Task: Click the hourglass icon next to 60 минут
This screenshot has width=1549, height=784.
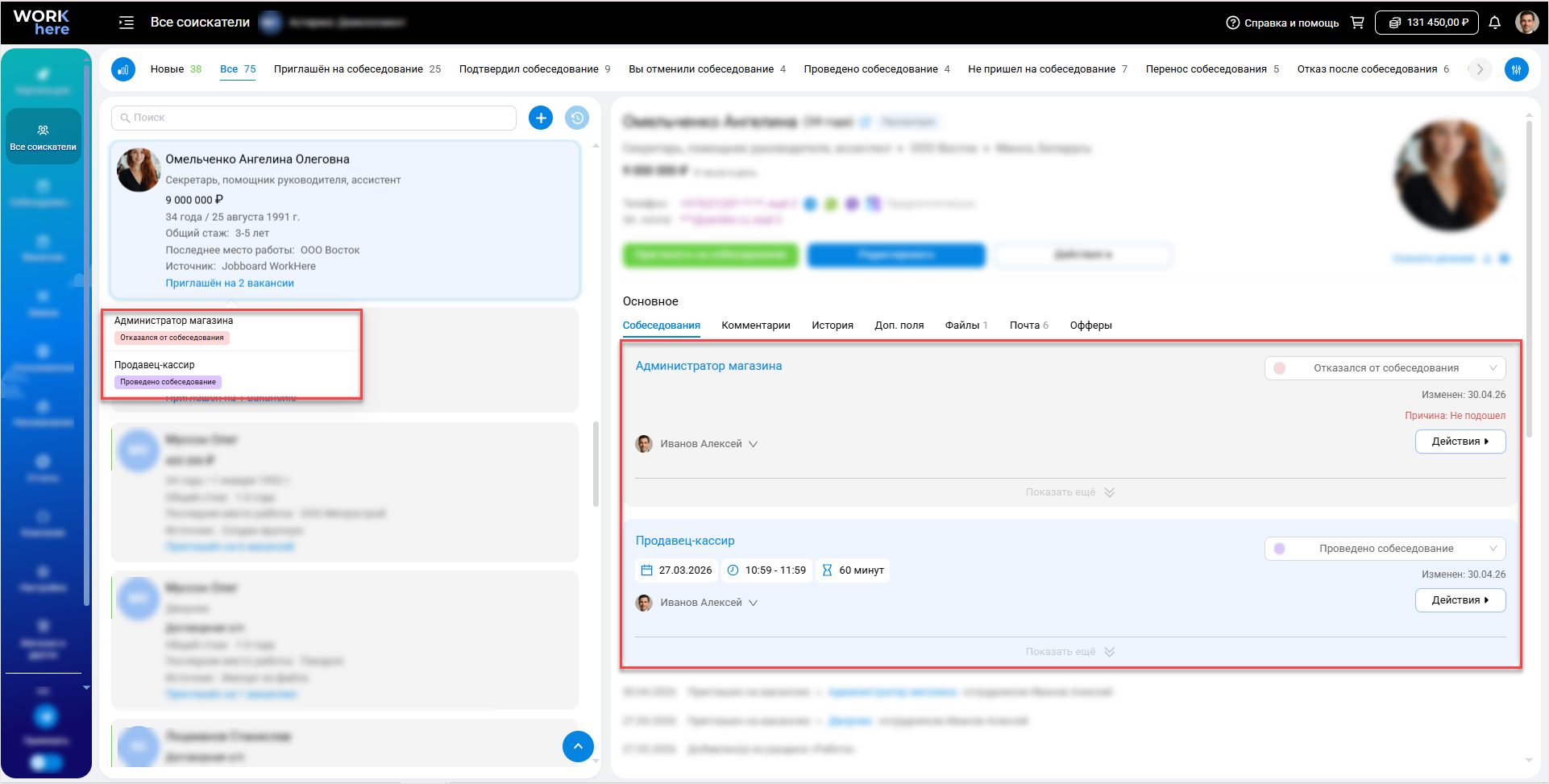Action: tap(827, 570)
